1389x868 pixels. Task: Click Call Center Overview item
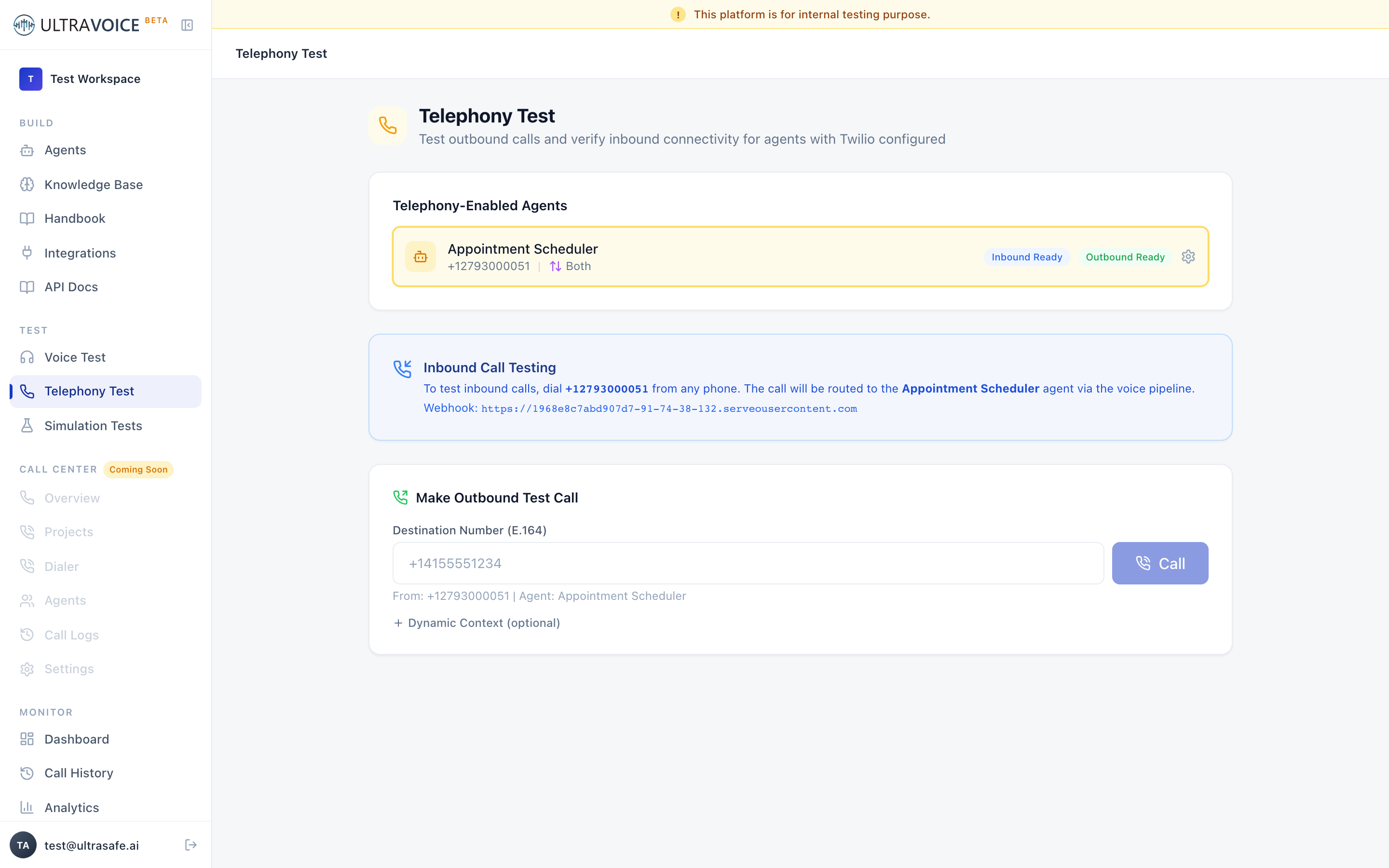(x=106, y=498)
